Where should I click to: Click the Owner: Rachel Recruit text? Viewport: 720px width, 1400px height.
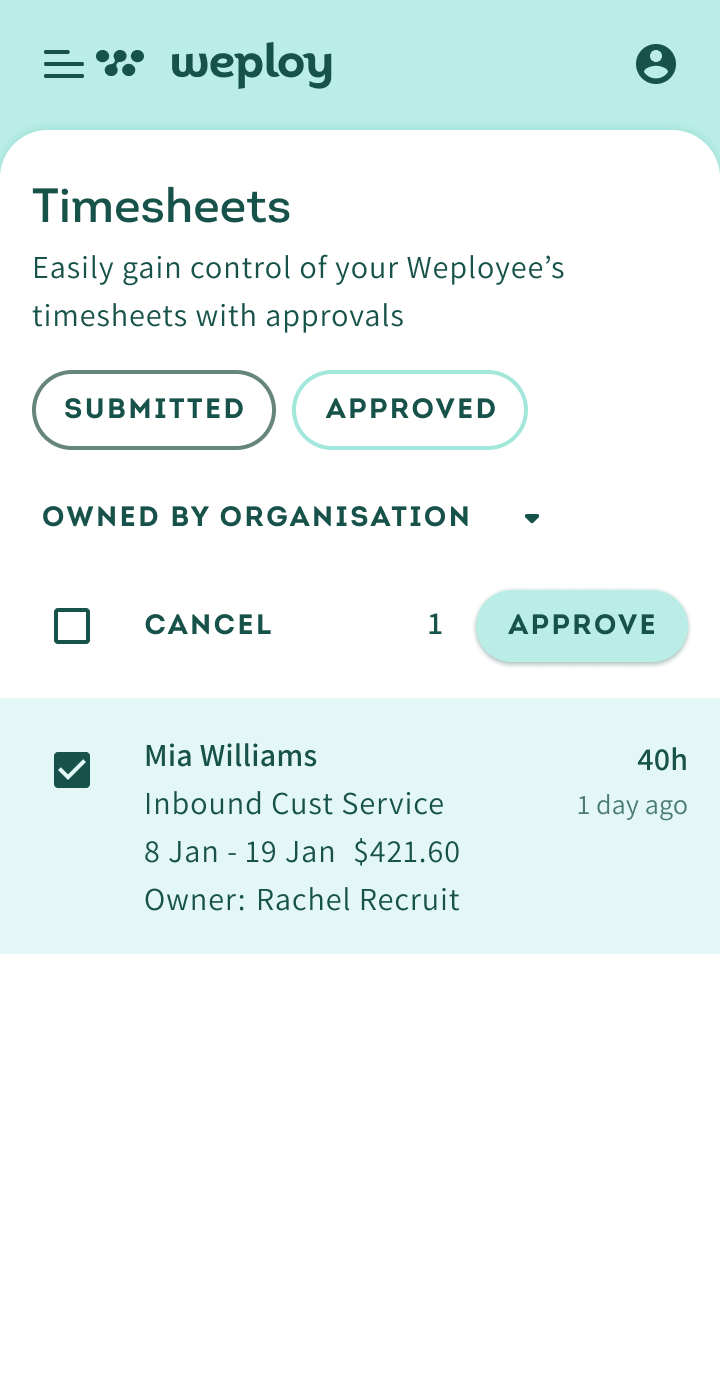pyautogui.click(x=302, y=900)
